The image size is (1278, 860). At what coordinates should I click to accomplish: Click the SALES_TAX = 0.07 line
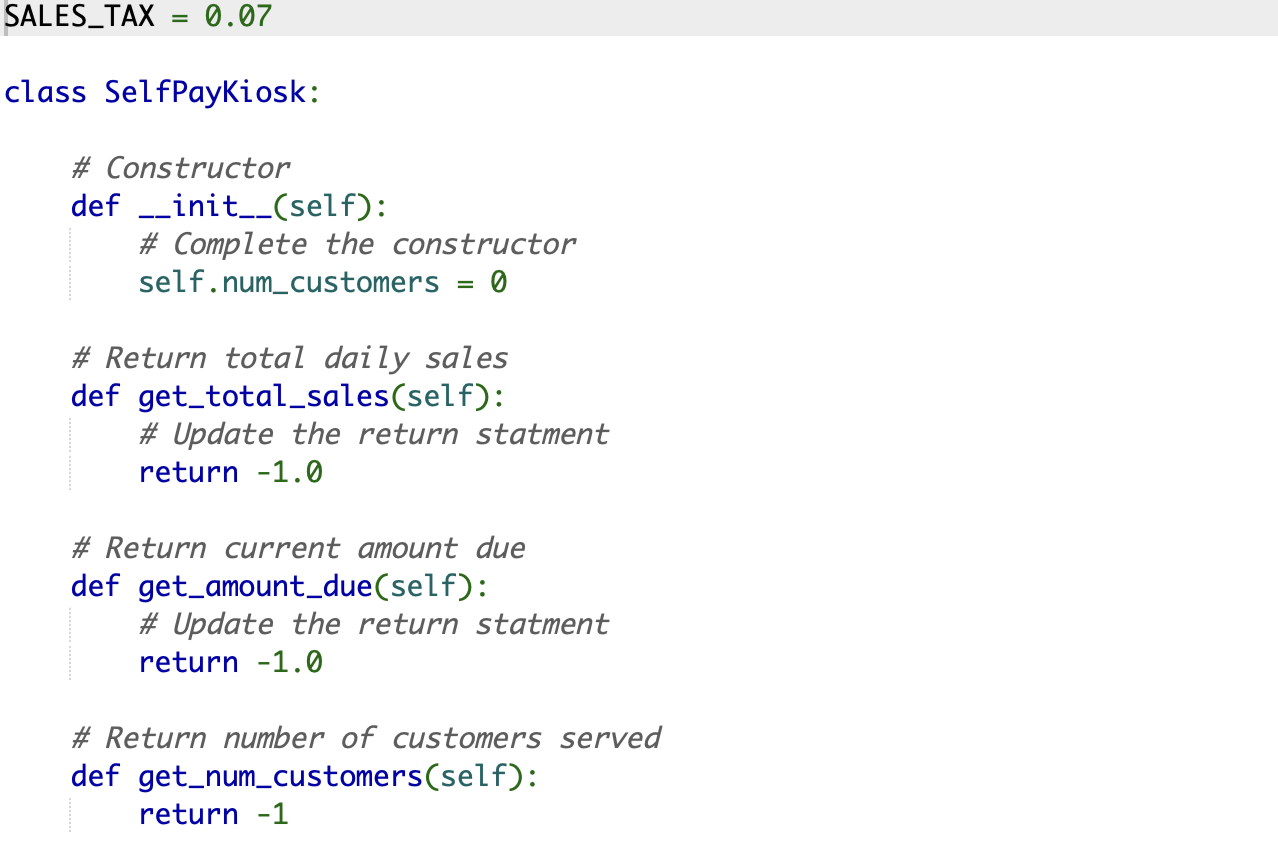[x=138, y=17]
